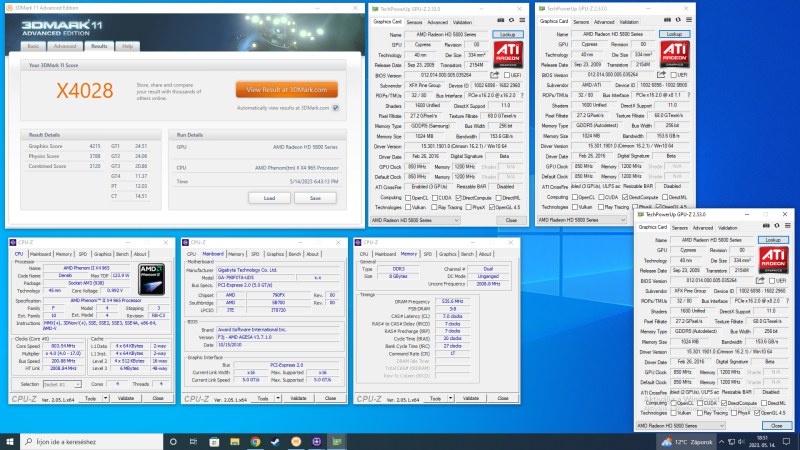The image size is (800, 450).
Task: Click the ATI Radeon logo in leftmost GPU-Z window
Action: [508, 55]
